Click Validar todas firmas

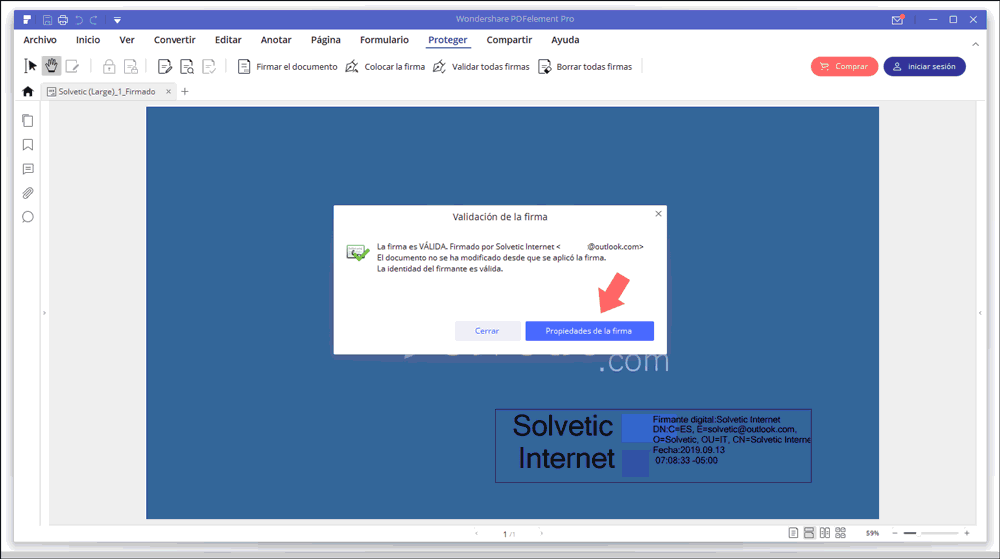[482, 66]
